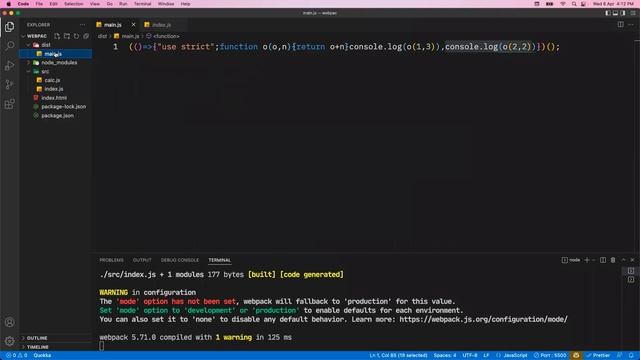This screenshot has height=360, width=640.
Task: Maximize the terminal panel with chevron
Action: coord(623,260)
